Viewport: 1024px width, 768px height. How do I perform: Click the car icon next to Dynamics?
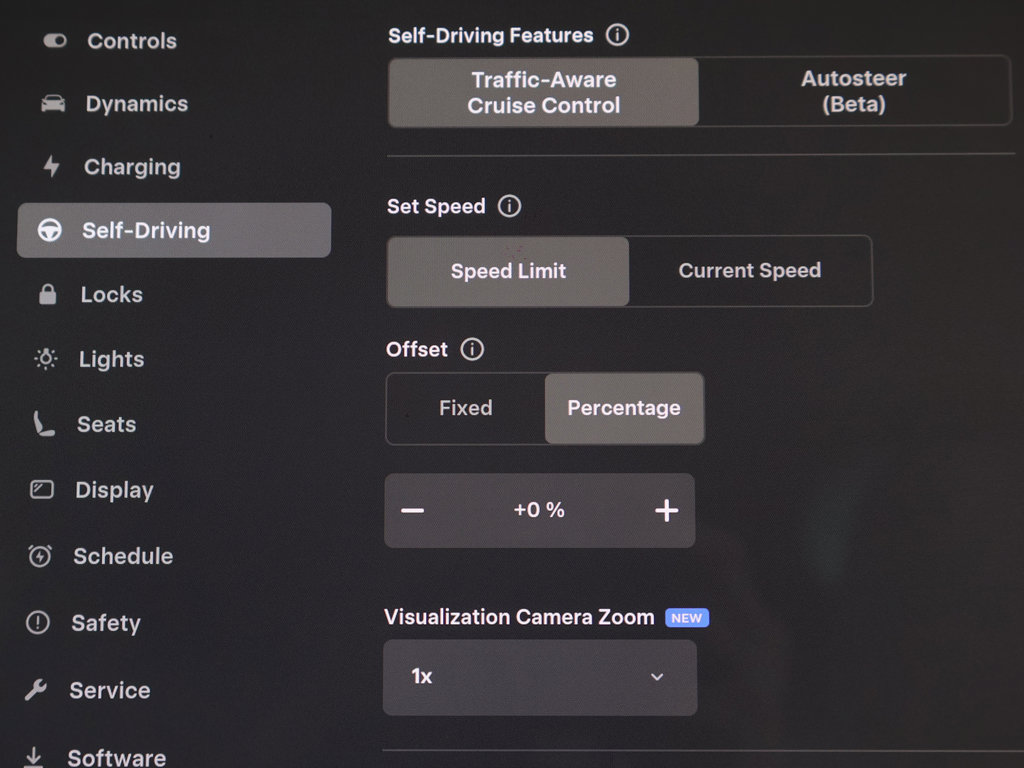[54, 104]
